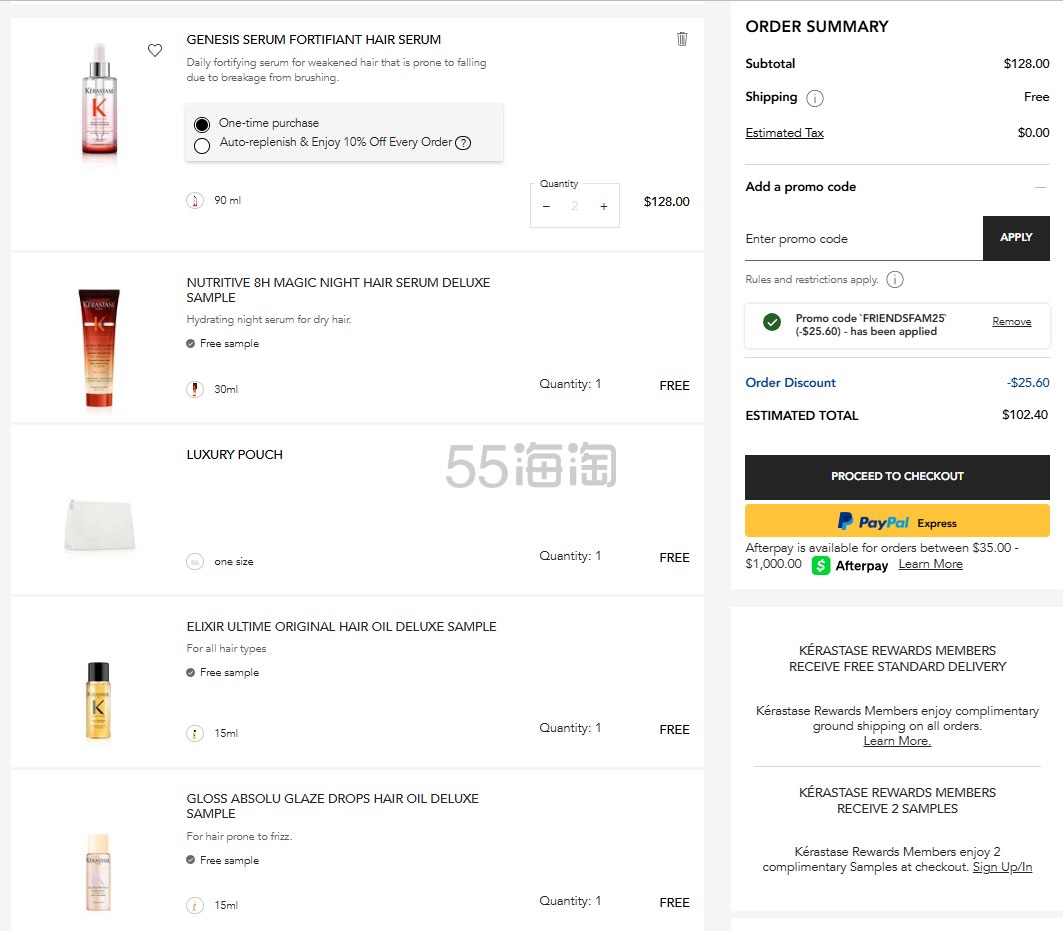Collapse the Add a promo code section

[x=1040, y=187]
